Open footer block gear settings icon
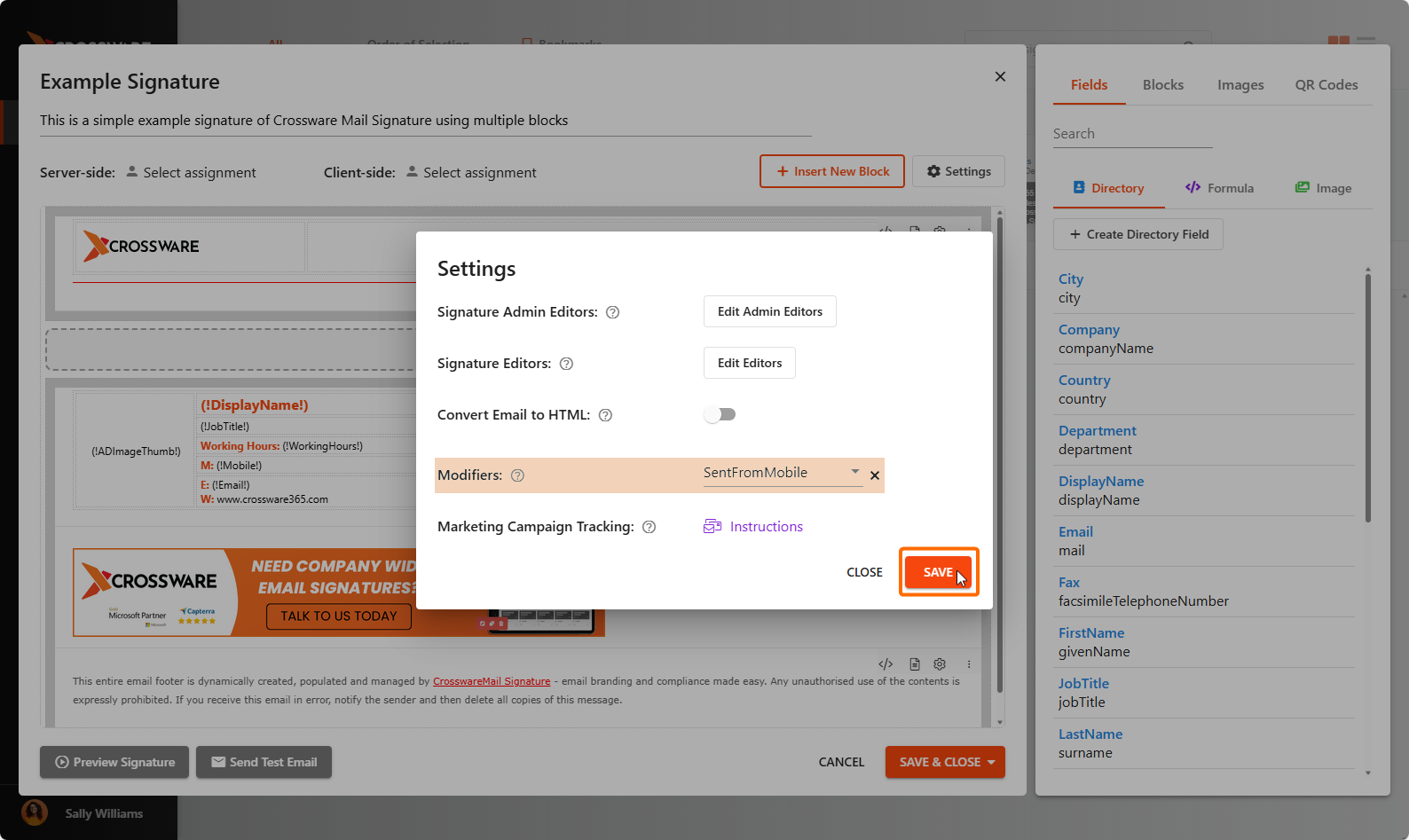Viewport: 1409px width, 840px height. coord(940,664)
